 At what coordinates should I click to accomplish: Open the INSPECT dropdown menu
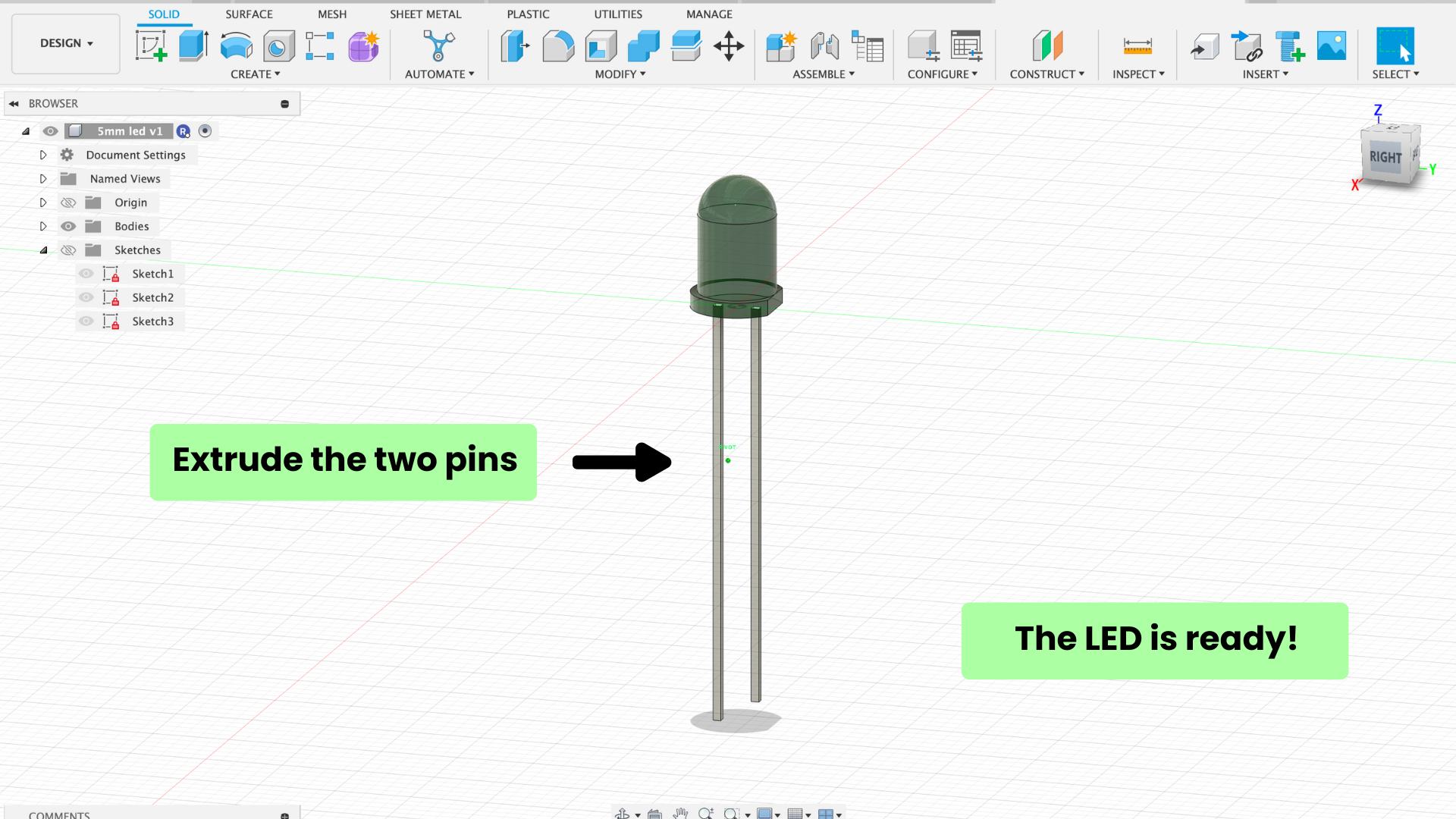tap(1138, 74)
